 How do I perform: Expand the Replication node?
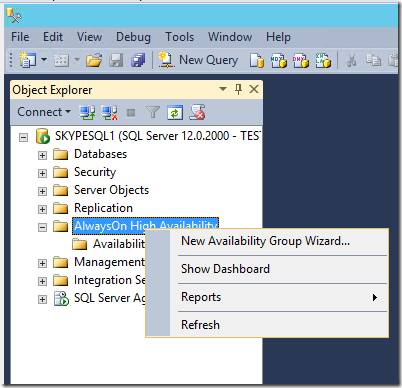tap(42, 209)
